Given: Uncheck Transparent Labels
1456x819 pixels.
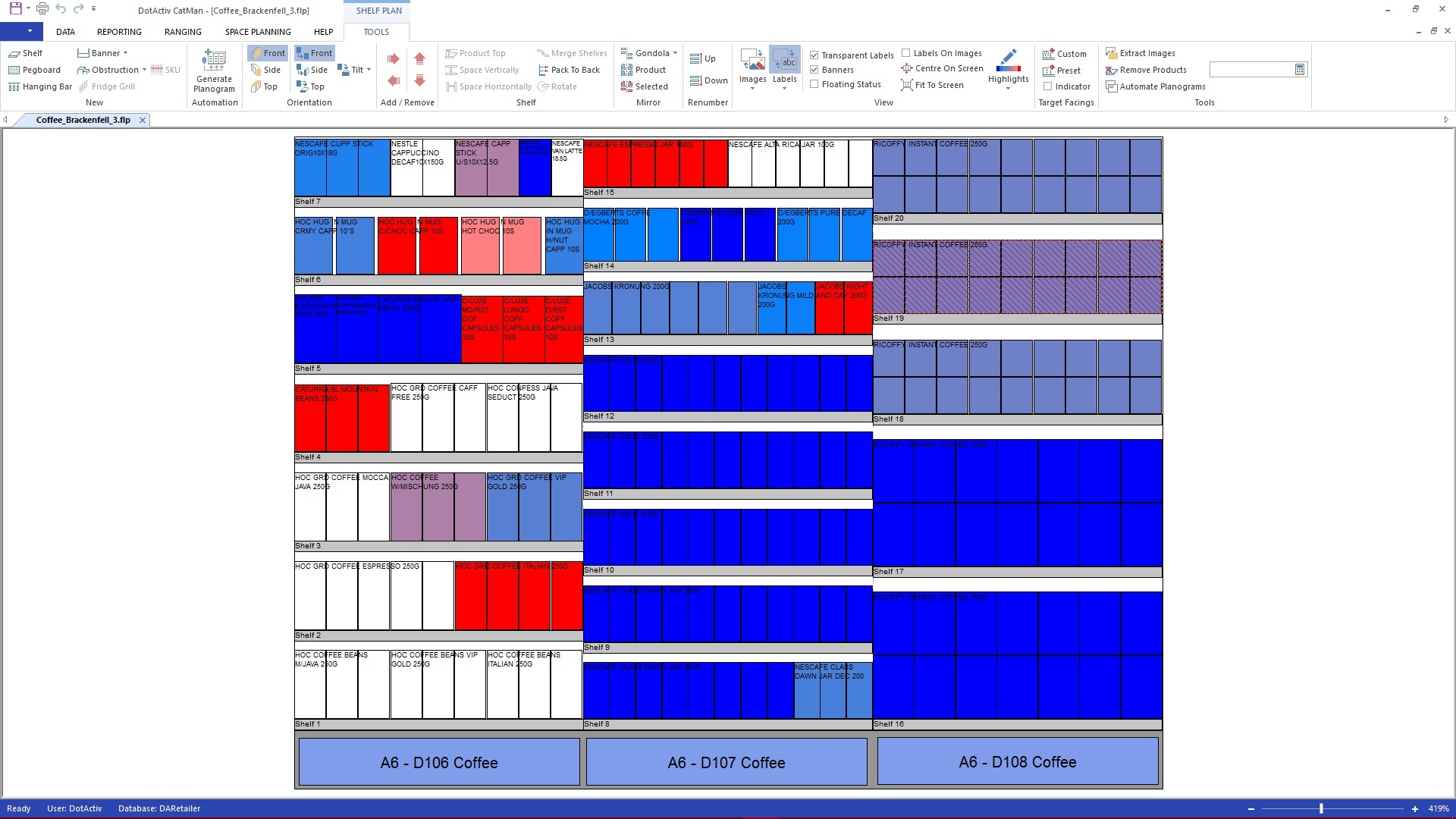Looking at the screenshot, I should [814, 55].
